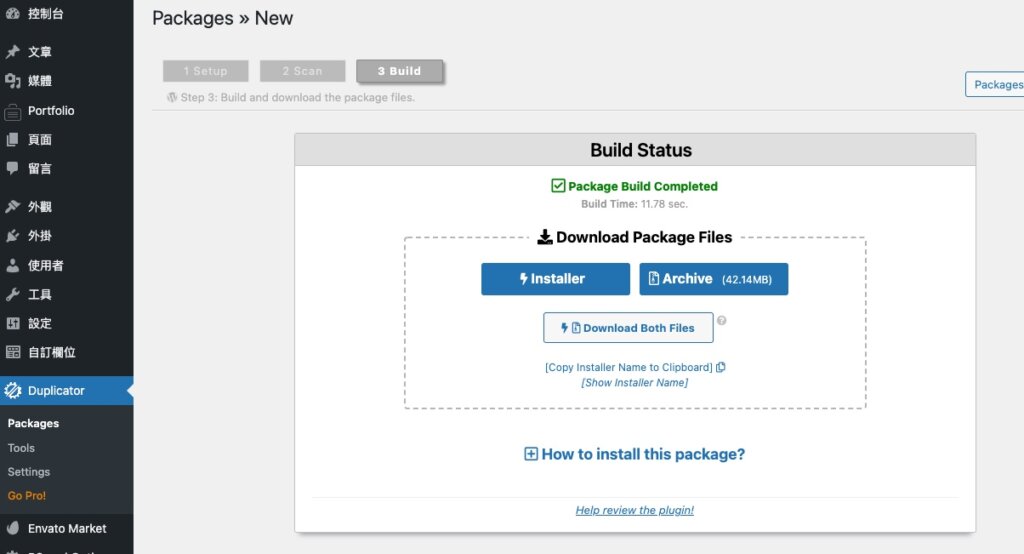Screen dimensions: 1024x554
Task: Click Build Time: 11.78 sec. text
Action: [634, 204]
